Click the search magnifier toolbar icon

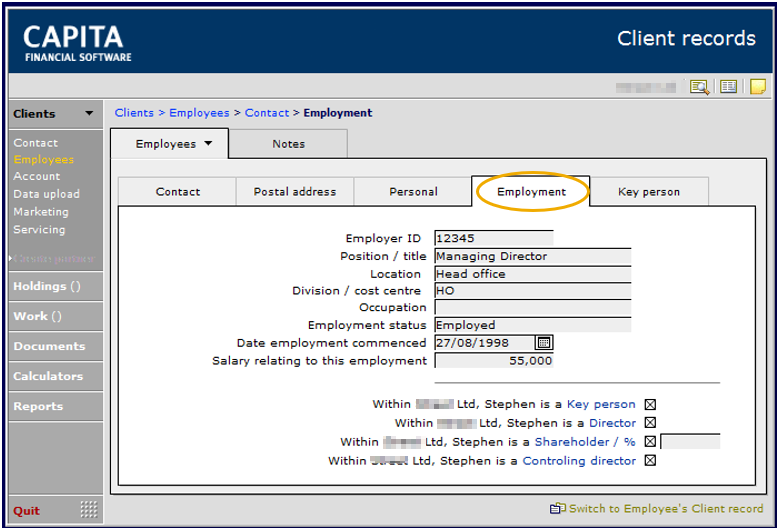tap(699, 87)
